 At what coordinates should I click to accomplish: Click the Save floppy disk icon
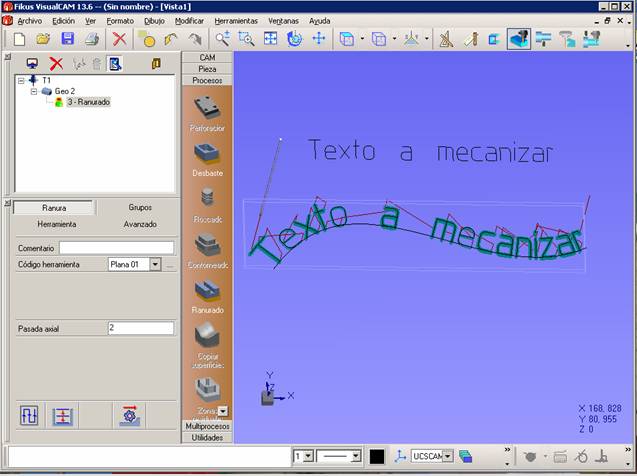(68, 39)
